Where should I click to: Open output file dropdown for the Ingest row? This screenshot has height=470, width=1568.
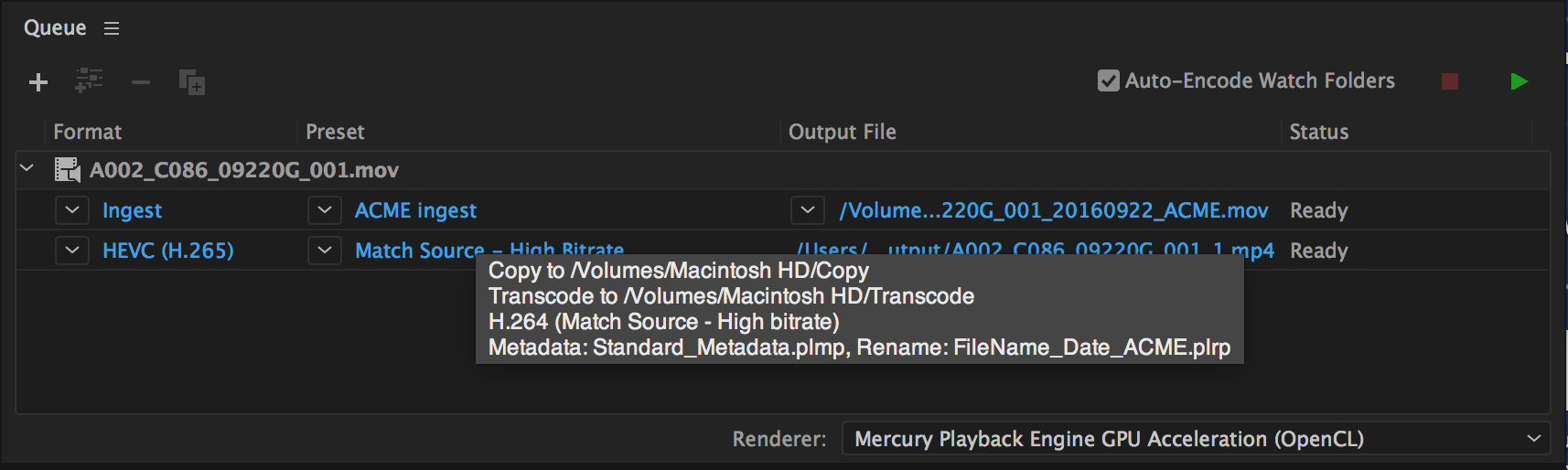(x=807, y=210)
